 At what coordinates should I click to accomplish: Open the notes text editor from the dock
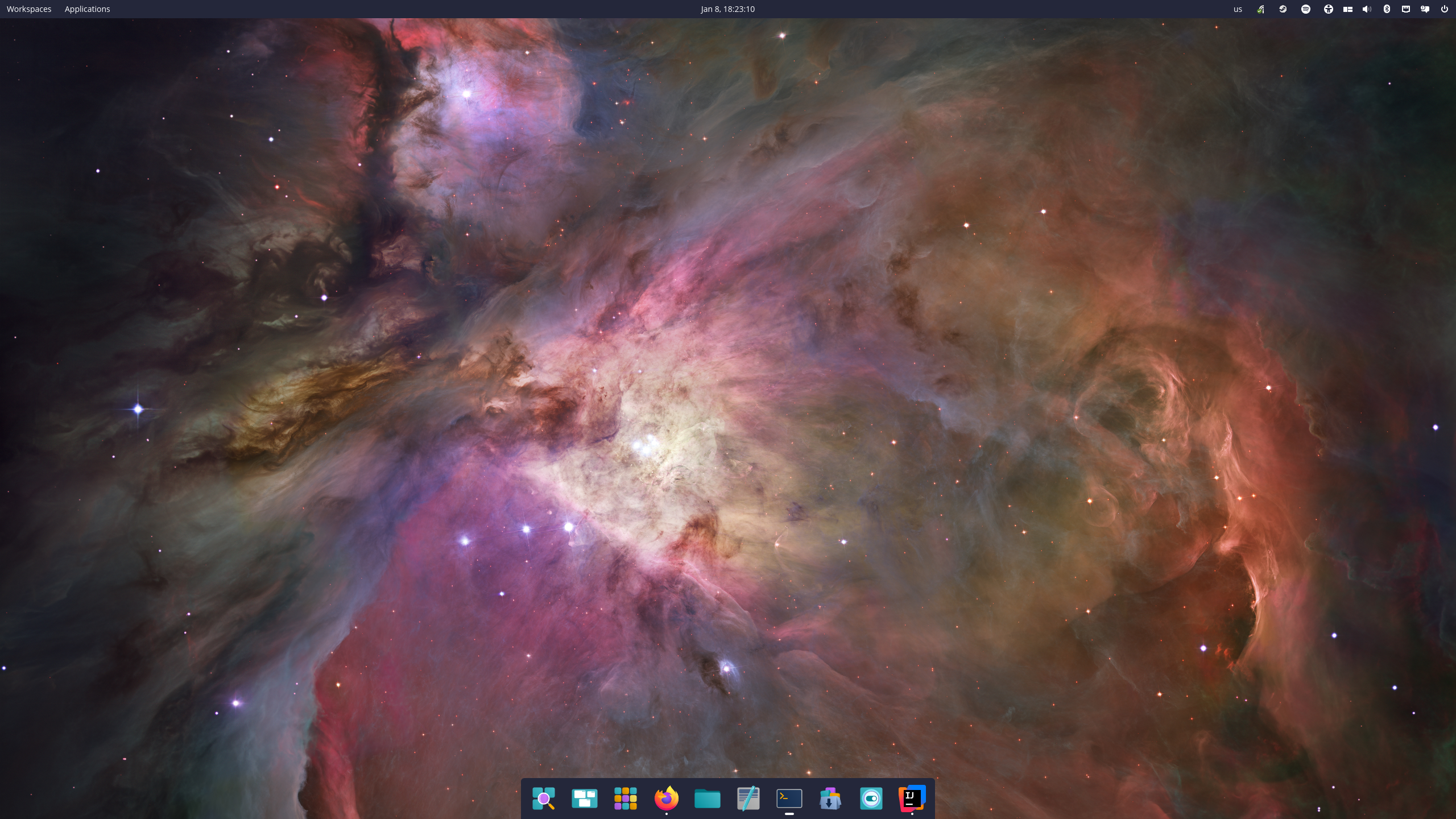[x=747, y=799]
